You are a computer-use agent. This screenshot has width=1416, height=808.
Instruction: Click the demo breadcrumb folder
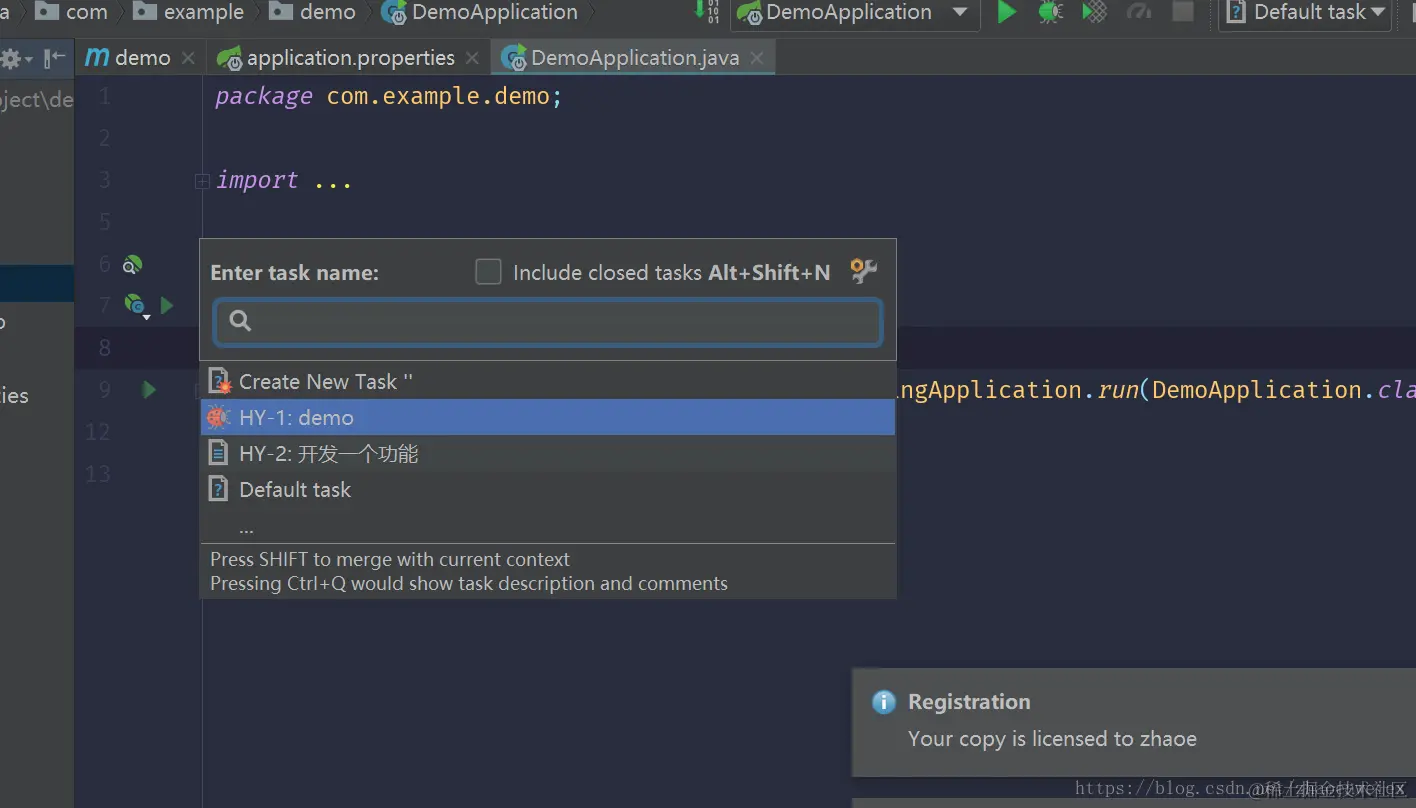click(x=313, y=12)
